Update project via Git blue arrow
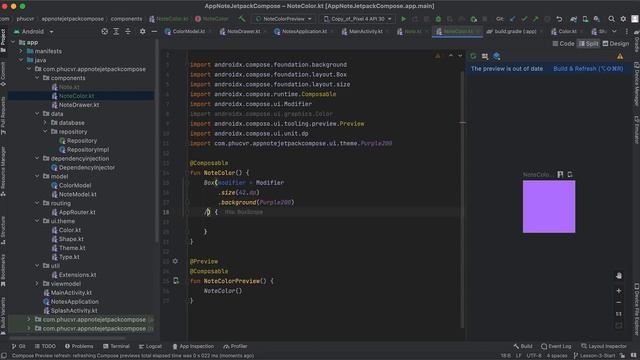Image resolution: width=640 pixels, height=360 pixels. [x=513, y=19]
